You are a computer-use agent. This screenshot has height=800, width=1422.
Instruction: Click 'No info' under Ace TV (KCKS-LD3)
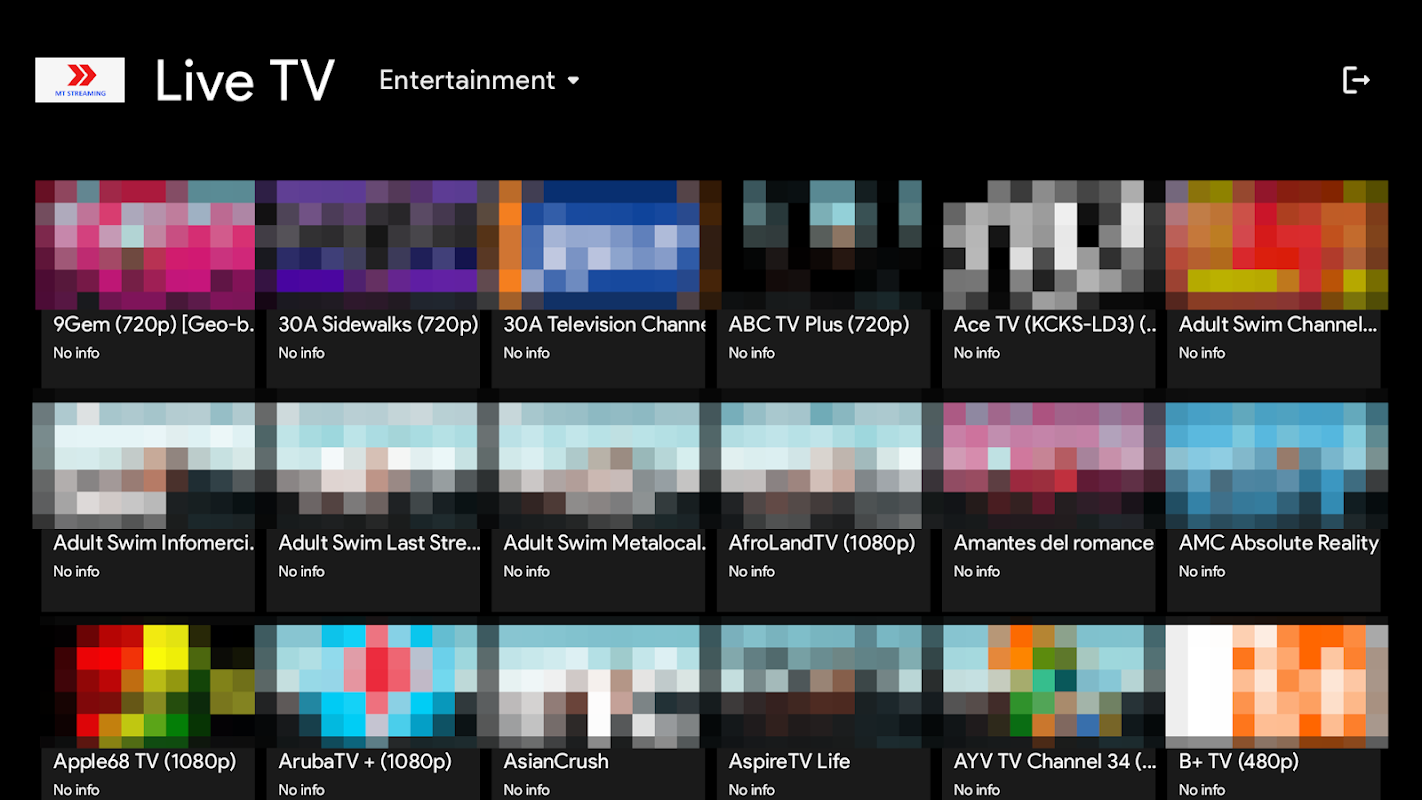click(976, 353)
